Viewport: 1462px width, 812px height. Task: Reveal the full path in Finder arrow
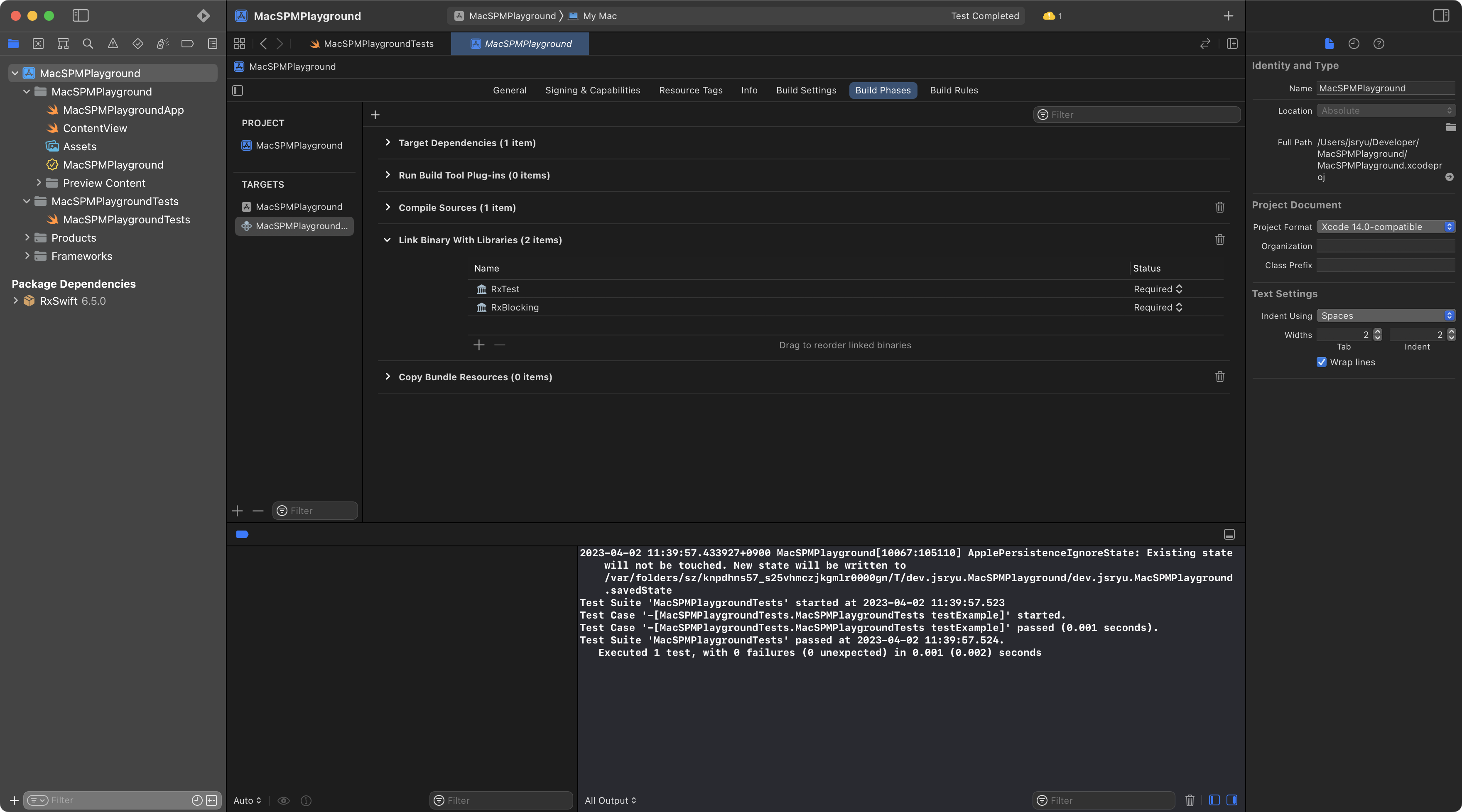point(1449,177)
